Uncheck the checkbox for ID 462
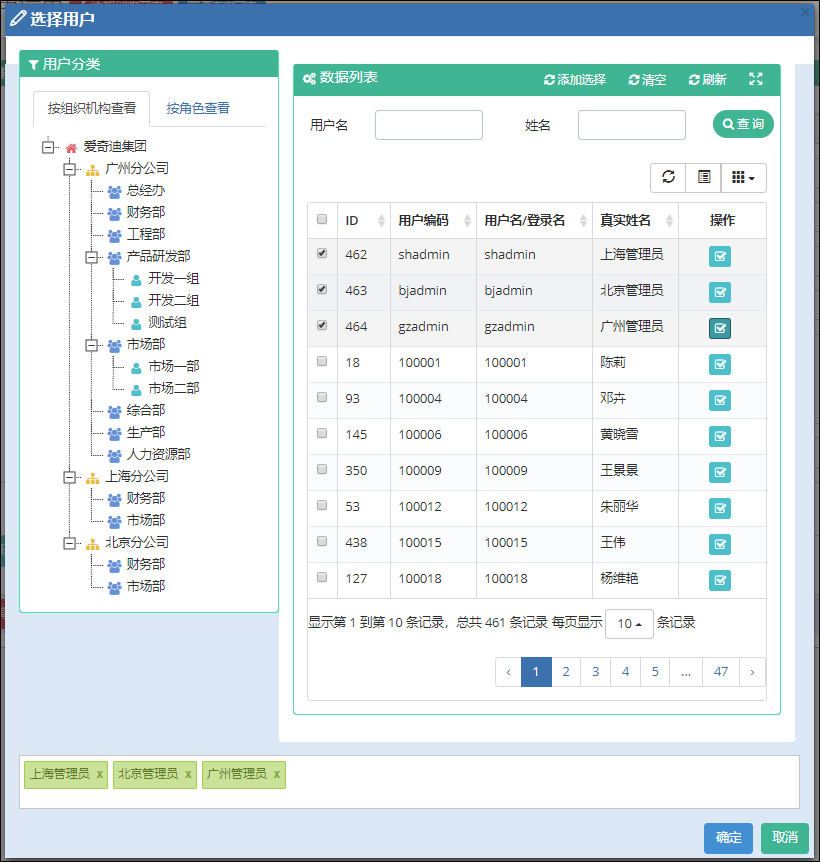The image size is (820, 862). 322,254
